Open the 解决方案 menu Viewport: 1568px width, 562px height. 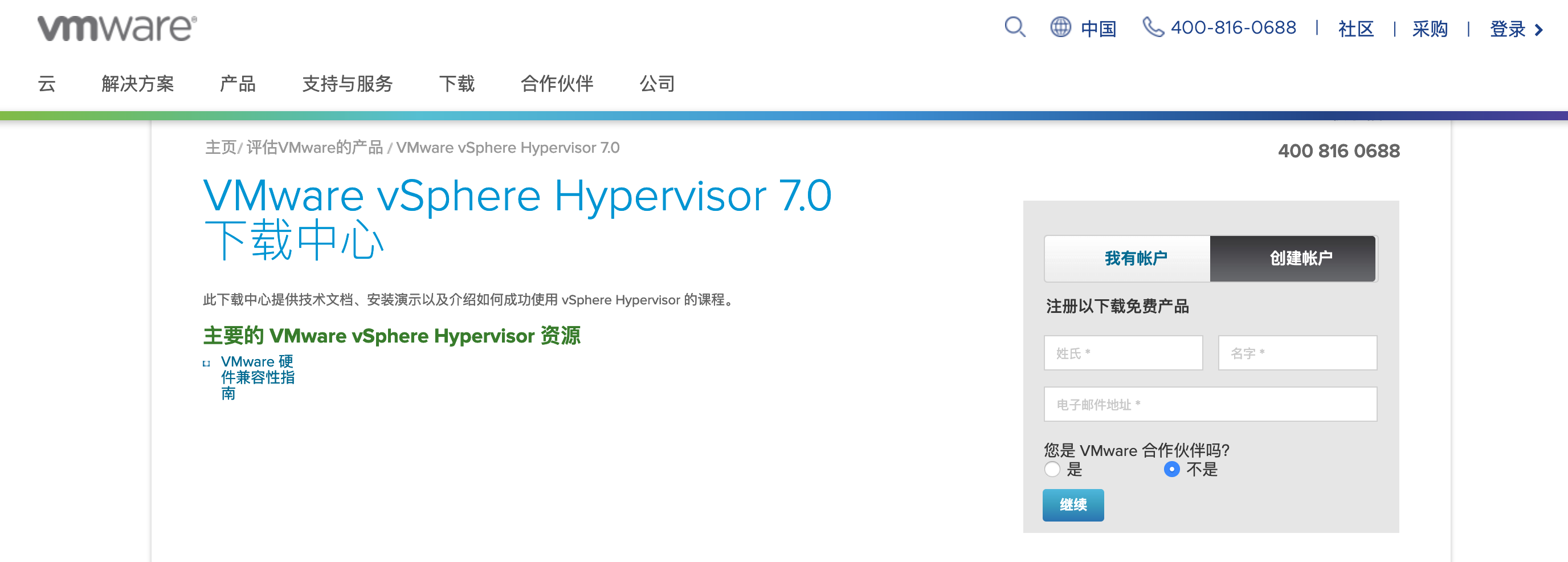(137, 83)
